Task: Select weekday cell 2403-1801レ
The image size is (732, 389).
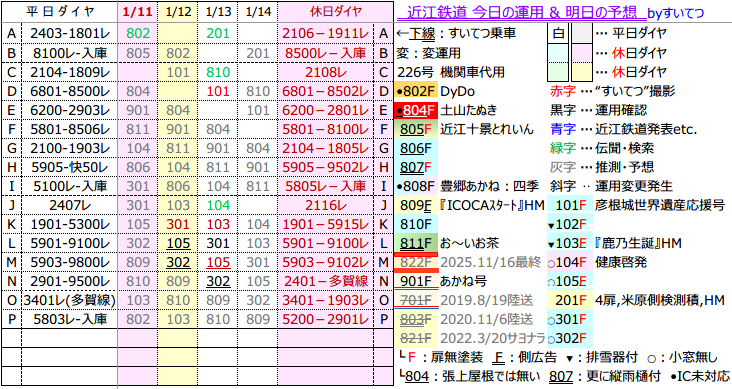Action: point(70,34)
